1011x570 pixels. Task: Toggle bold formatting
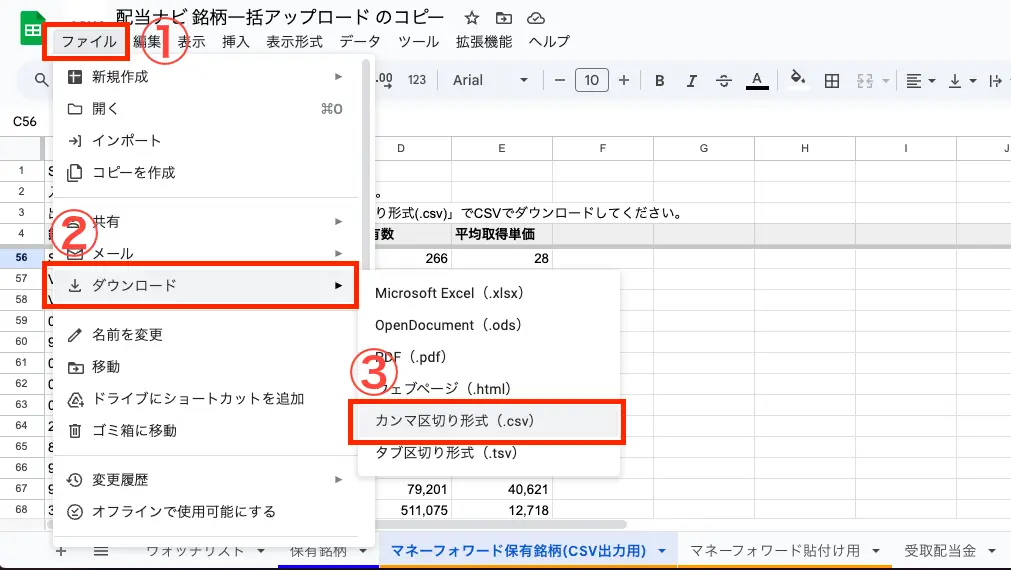coord(660,81)
